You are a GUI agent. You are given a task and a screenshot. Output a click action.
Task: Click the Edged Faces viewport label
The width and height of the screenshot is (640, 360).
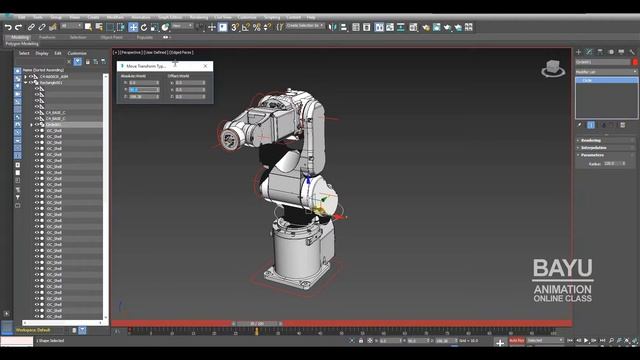point(181,52)
